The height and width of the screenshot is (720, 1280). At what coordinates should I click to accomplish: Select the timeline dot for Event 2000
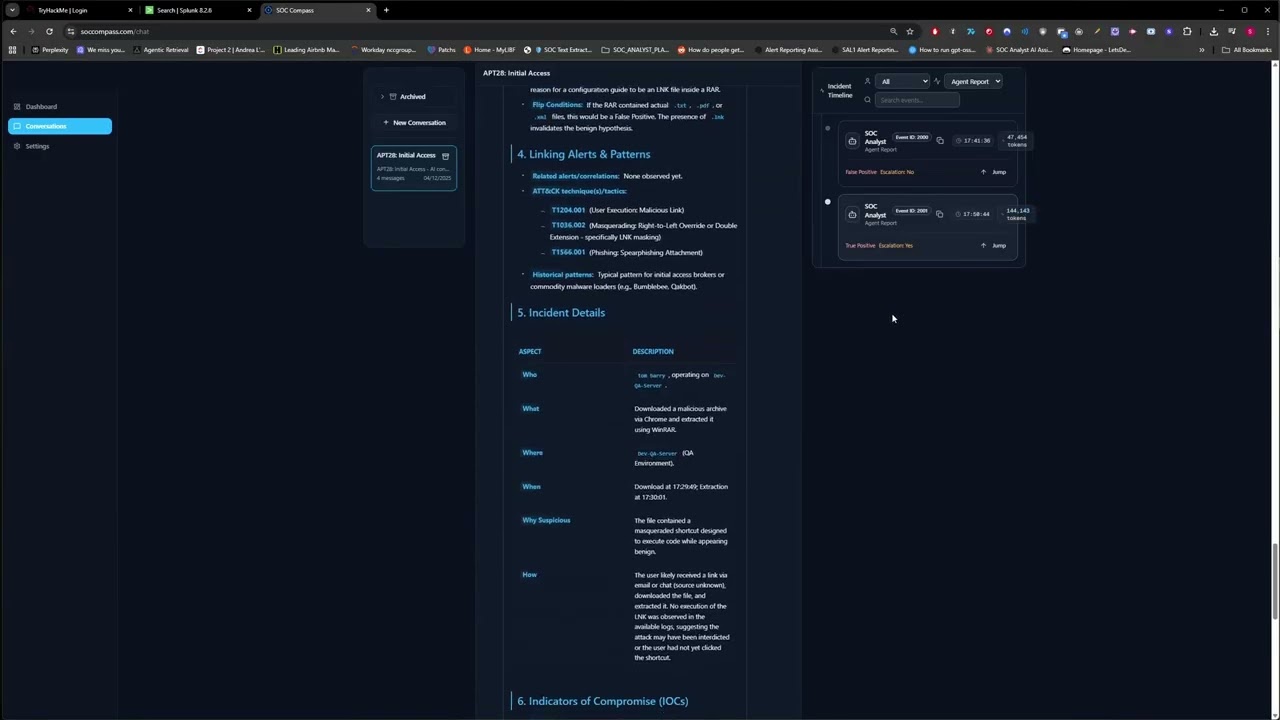pos(827,128)
